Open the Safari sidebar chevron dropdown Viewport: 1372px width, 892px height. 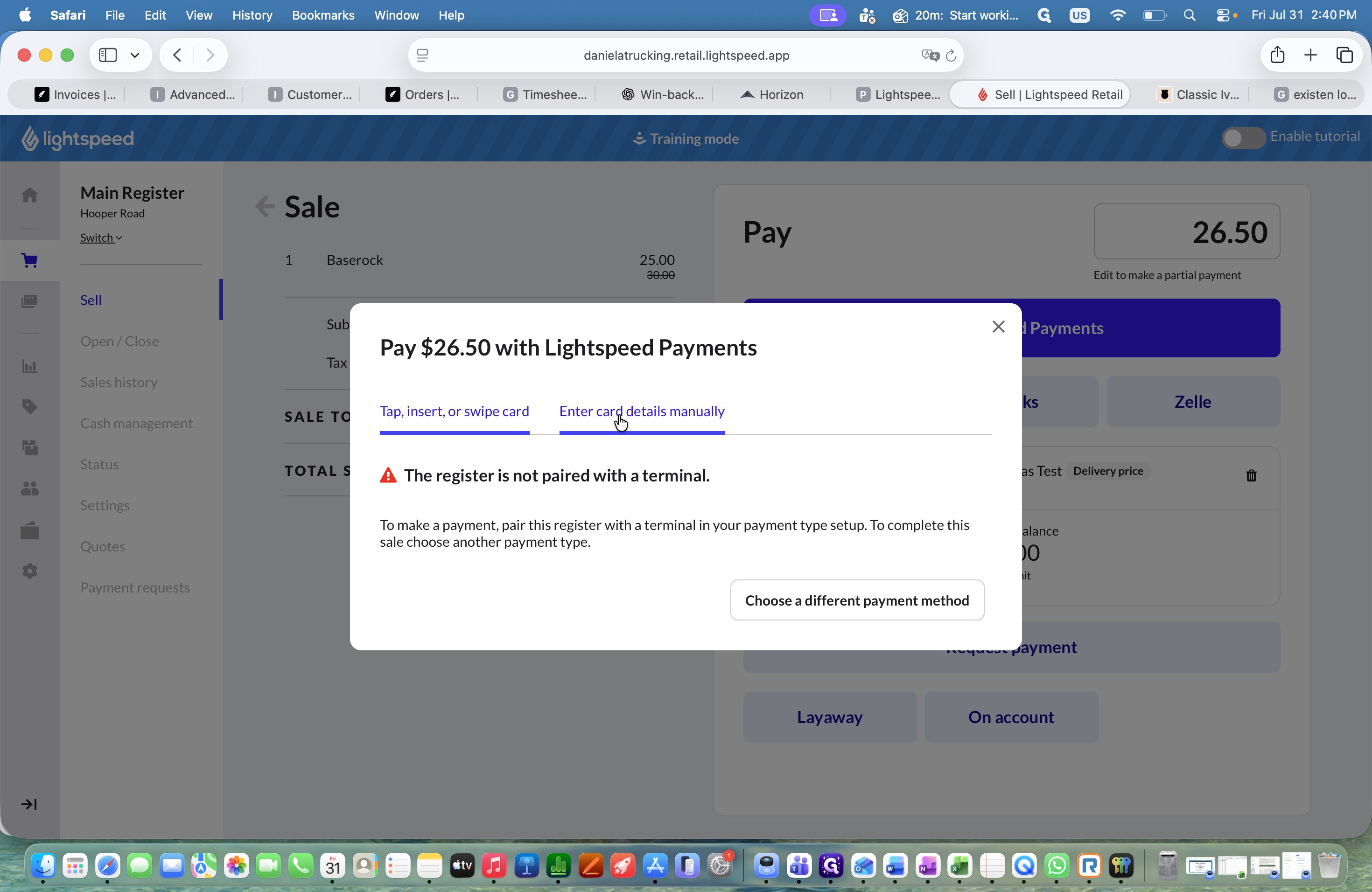[x=135, y=55]
